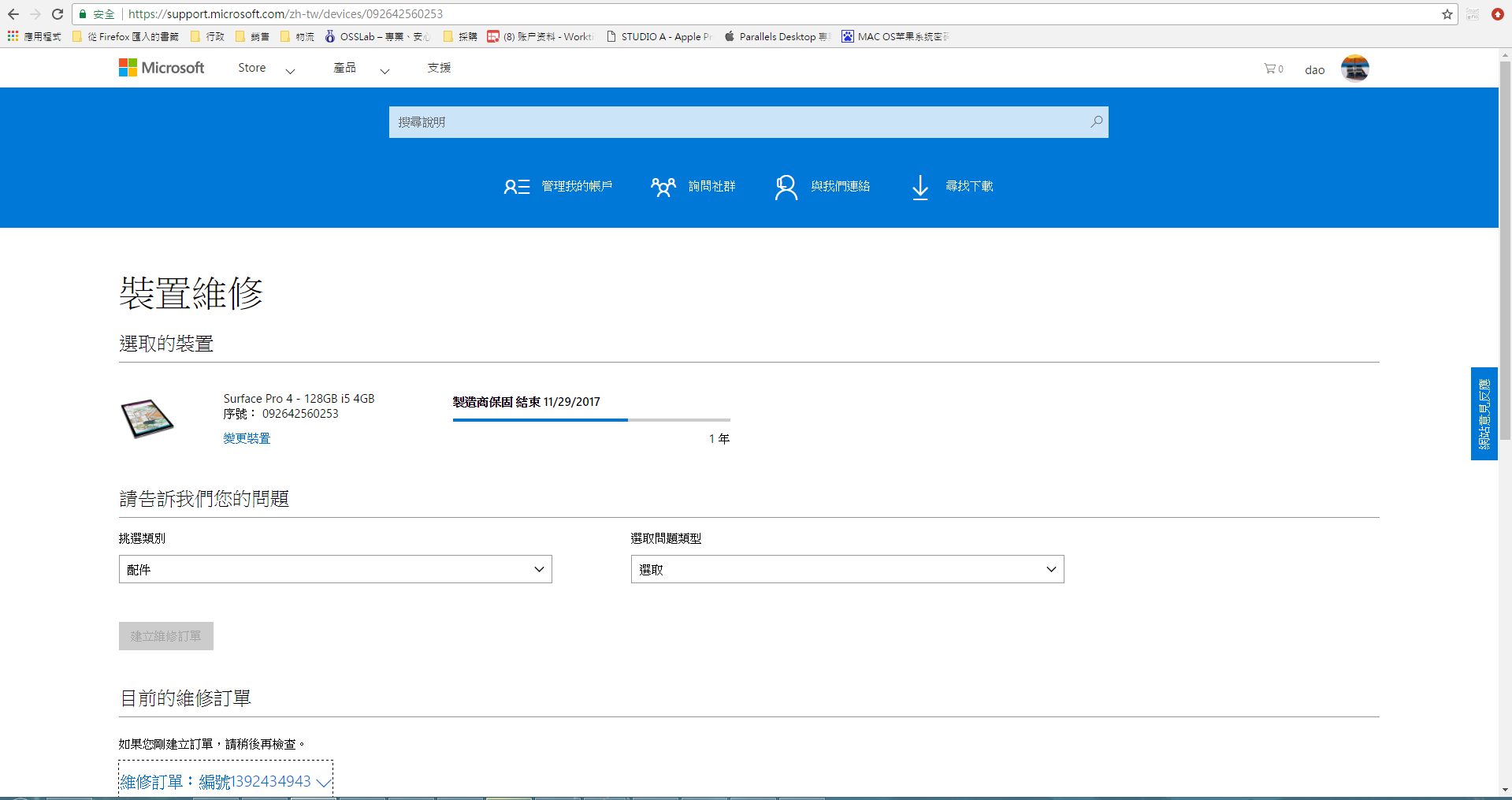
Task: Open the Microsoft logo home link
Action: click(x=162, y=68)
